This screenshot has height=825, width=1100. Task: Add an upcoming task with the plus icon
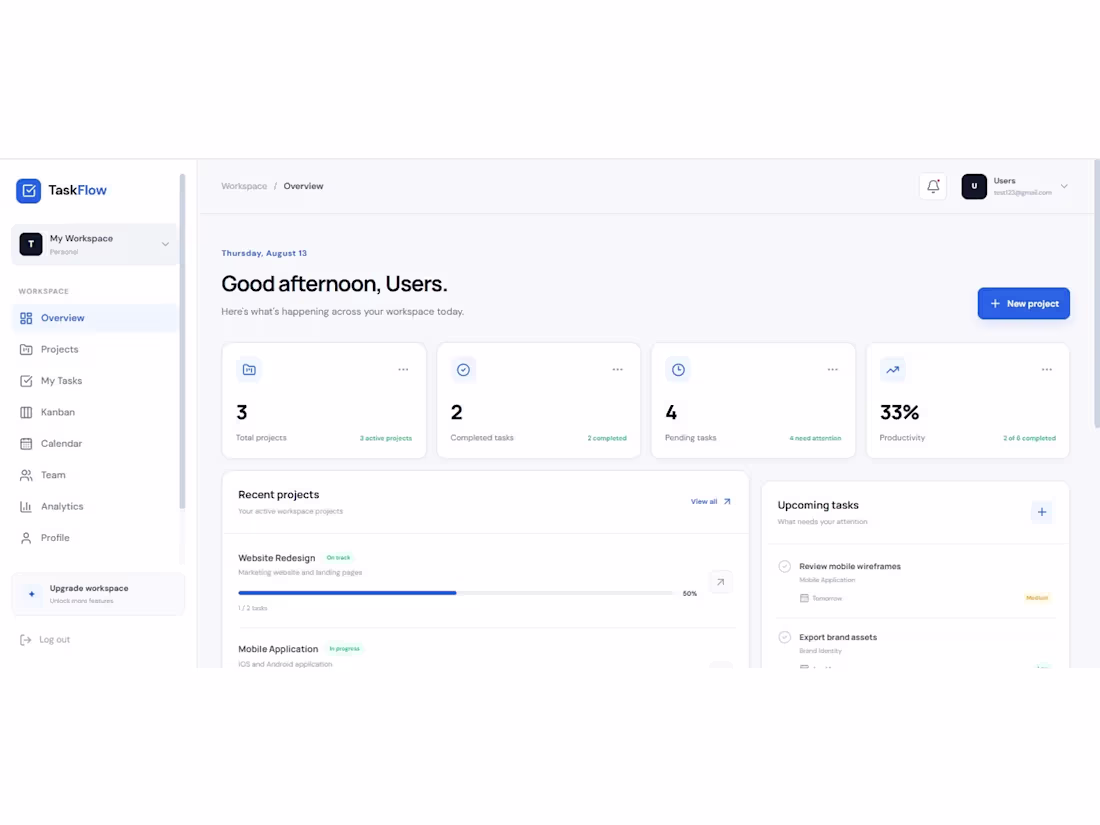(1042, 512)
